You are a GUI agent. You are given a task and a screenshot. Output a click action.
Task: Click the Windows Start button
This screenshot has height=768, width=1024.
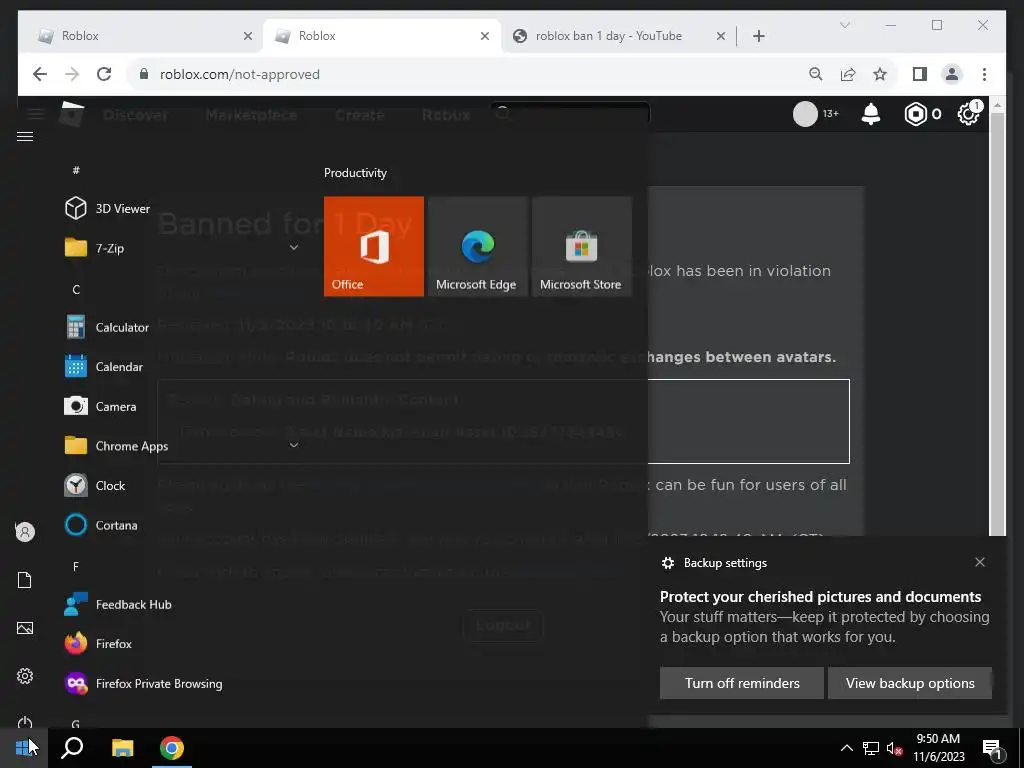(24, 748)
